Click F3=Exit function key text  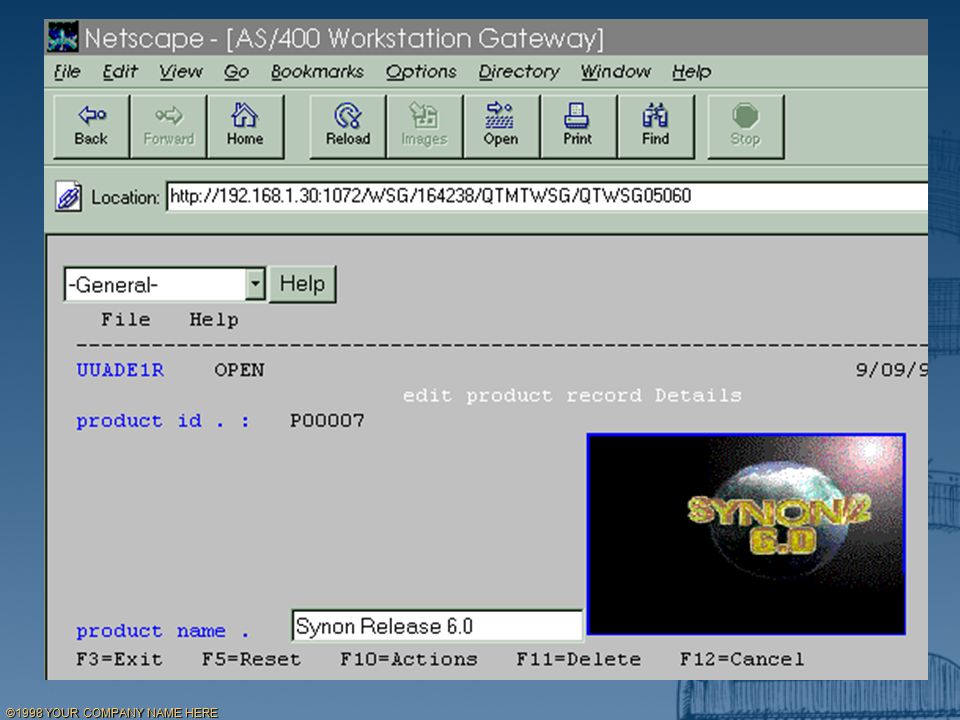[119, 659]
